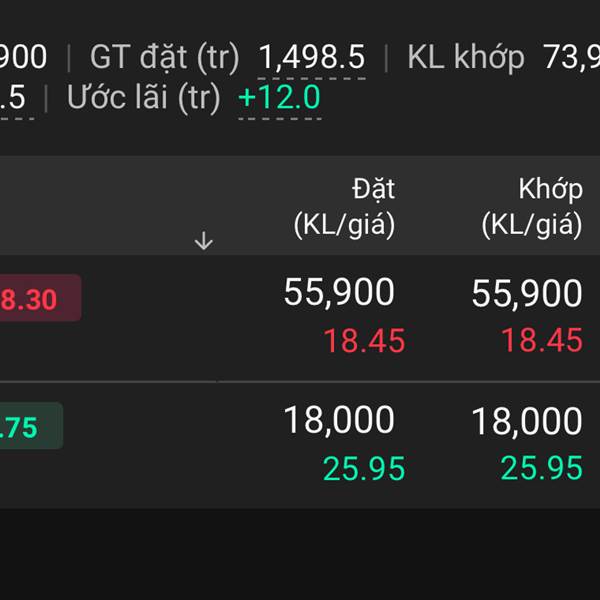600x600 pixels.
Task: Click 18,000 volume in the Khớp column
Action: tap(527, 421)
